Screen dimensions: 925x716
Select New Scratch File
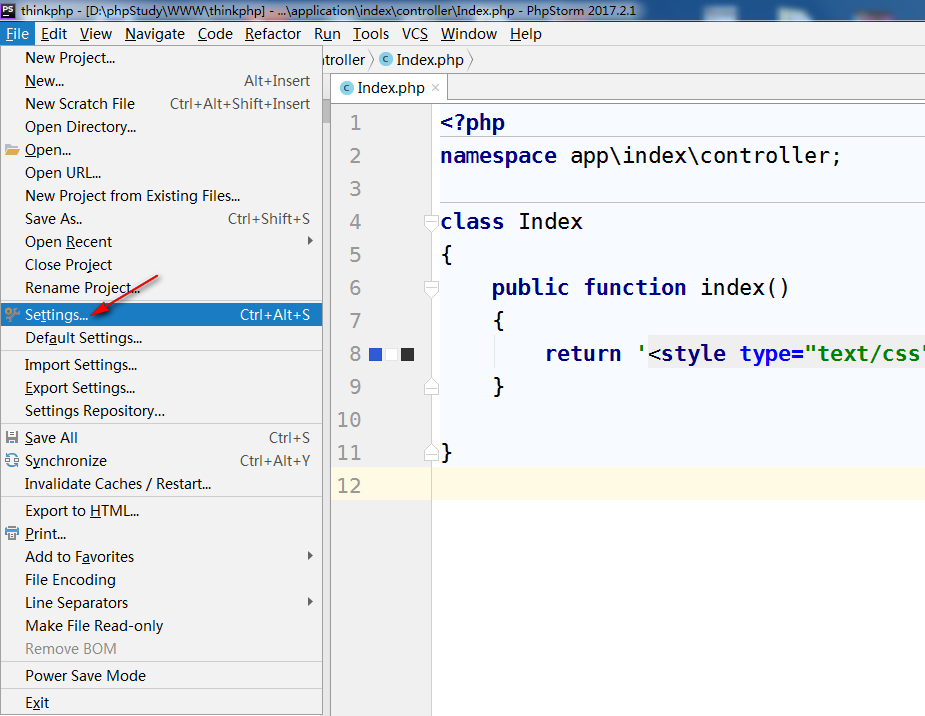[x=162, y=104]
